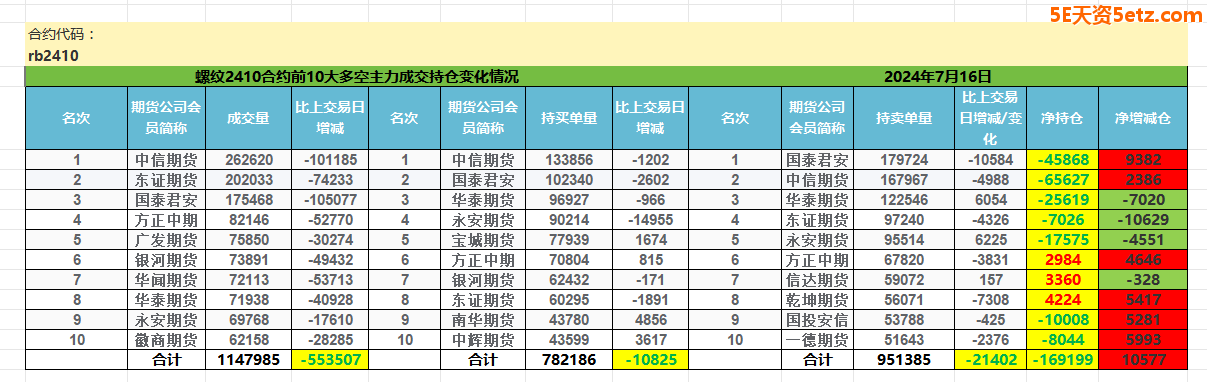Viewport: 1207px width, 382px height.
Task: Click the 5E天资5etz.com watermark
Action: point(1125,15)
